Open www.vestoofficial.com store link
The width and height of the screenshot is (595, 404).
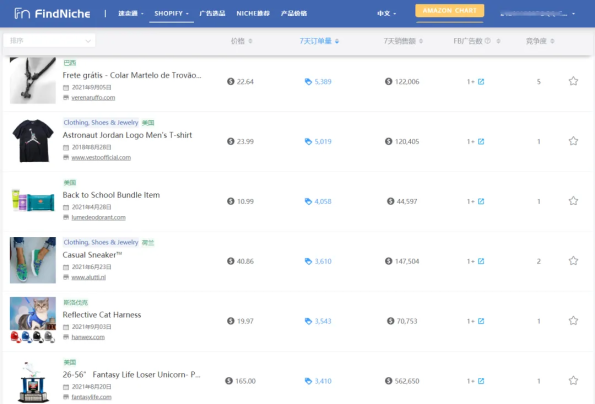coord(101,157)
